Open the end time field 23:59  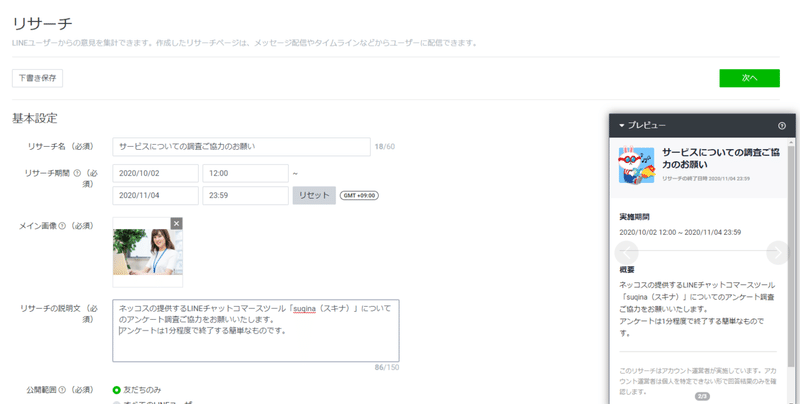click(x=245, y=195)
